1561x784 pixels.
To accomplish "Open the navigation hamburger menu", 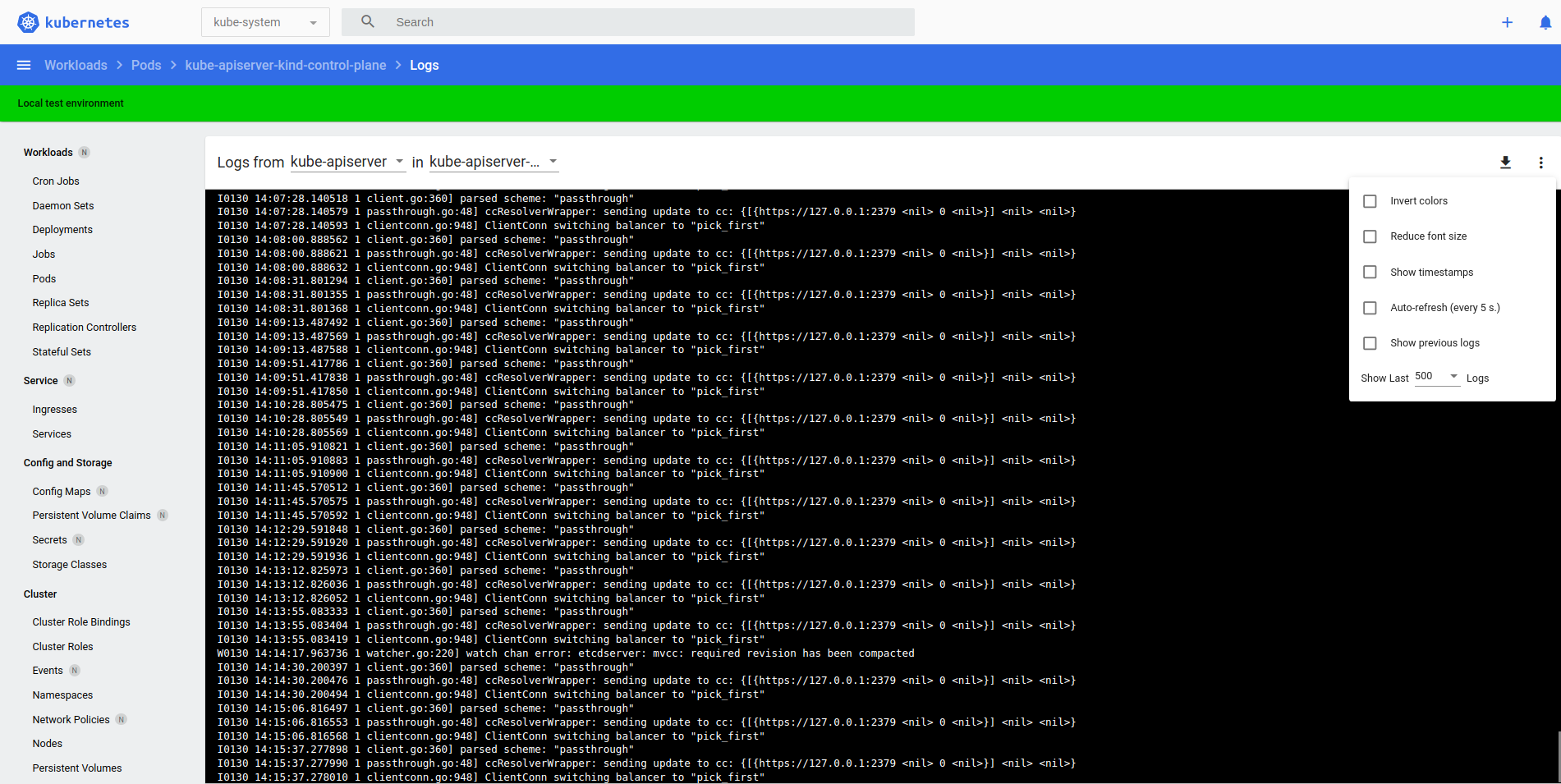I will [x=23, y=65].
